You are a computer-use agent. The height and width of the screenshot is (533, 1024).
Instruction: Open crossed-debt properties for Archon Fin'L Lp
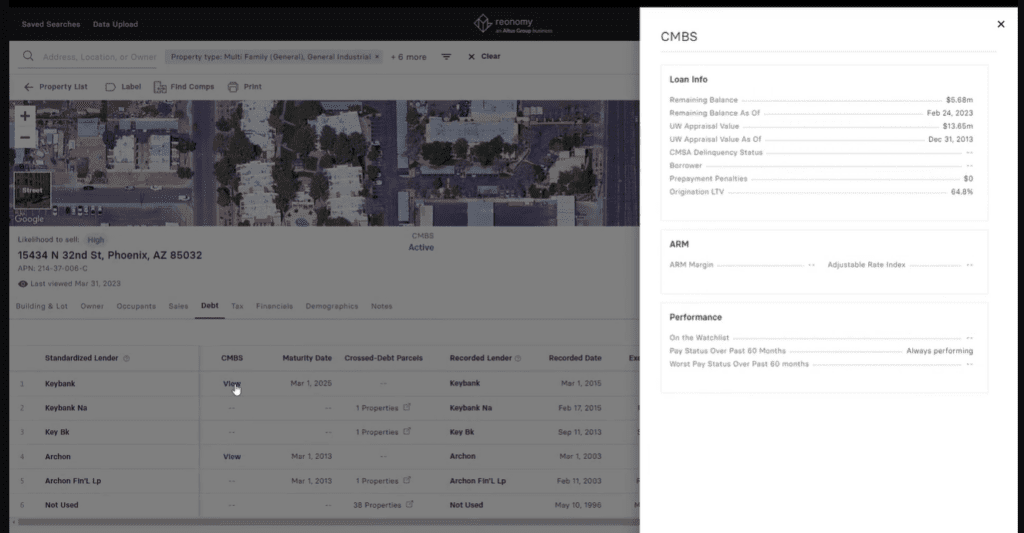point(383,481)
